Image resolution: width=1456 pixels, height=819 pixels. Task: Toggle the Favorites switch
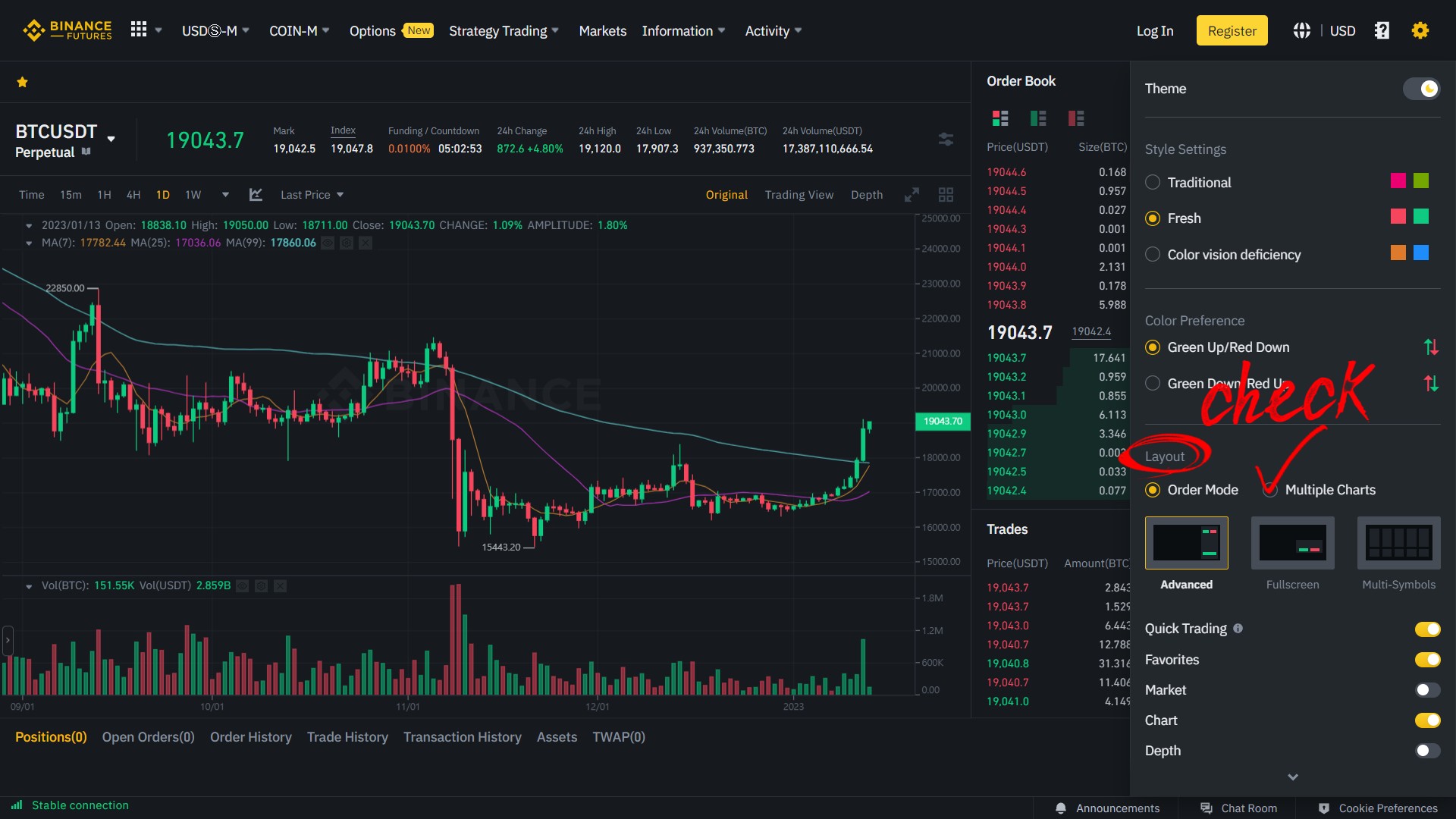point(1427,660)
